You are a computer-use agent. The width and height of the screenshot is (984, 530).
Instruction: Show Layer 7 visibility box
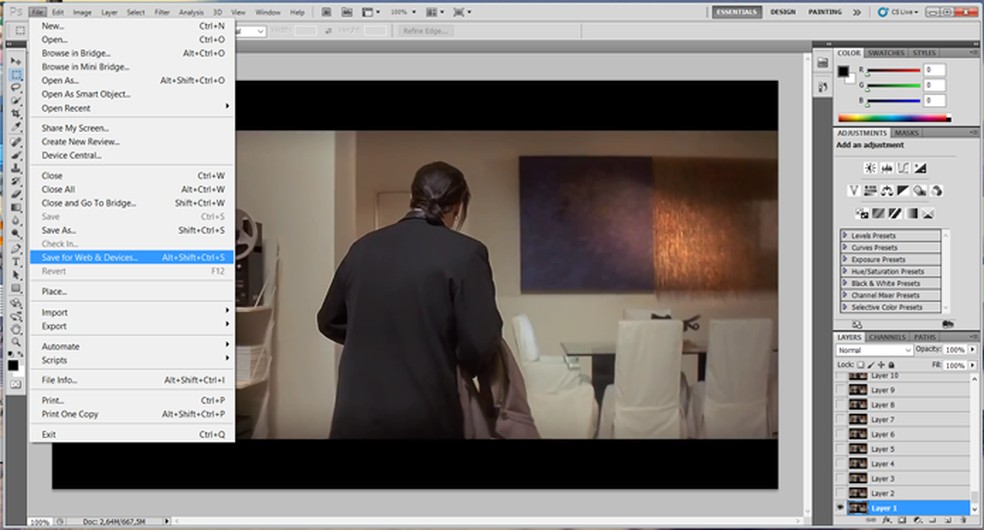tap(840, 420)
